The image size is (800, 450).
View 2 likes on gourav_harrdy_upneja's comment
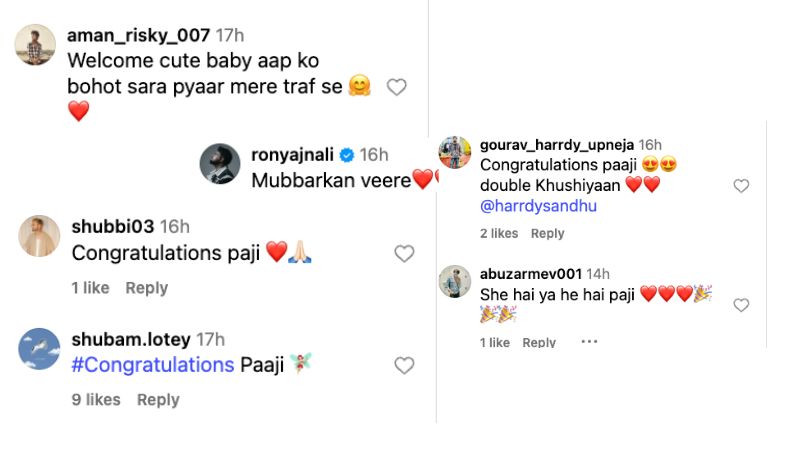click(499, 233)
